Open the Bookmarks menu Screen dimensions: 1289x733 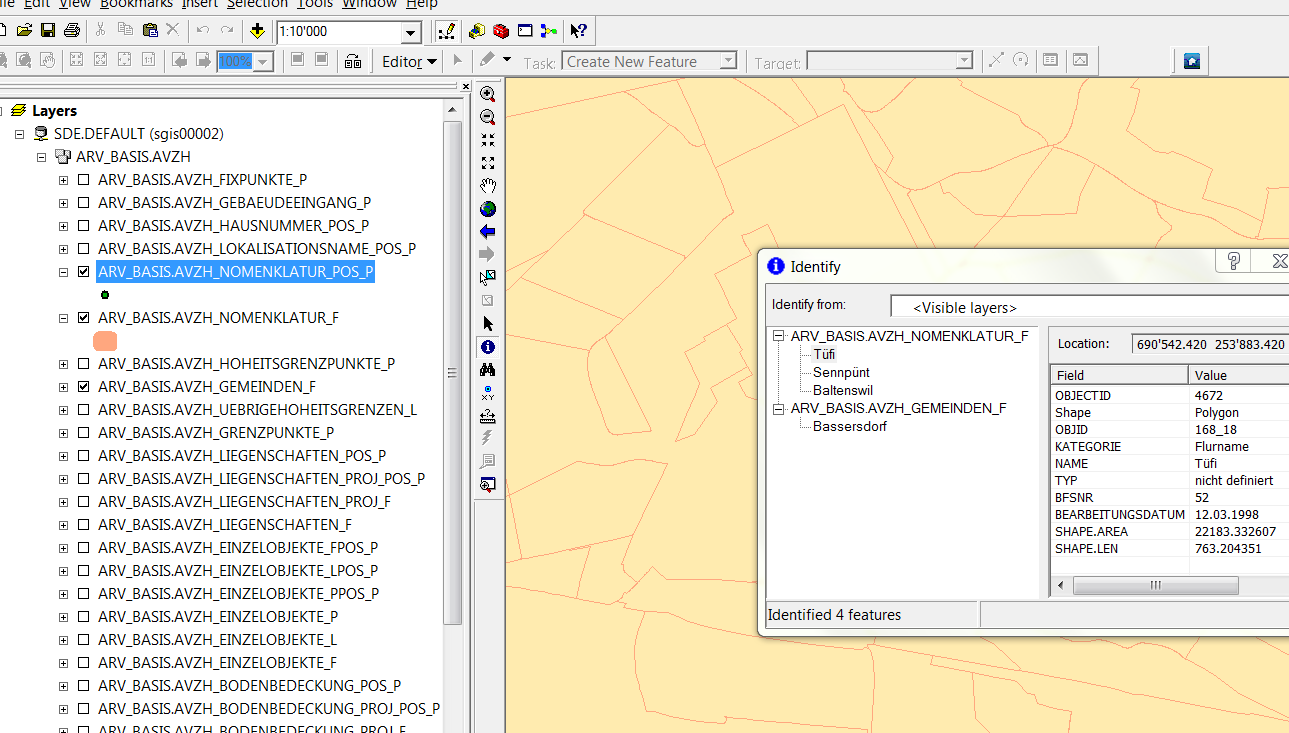136,4
